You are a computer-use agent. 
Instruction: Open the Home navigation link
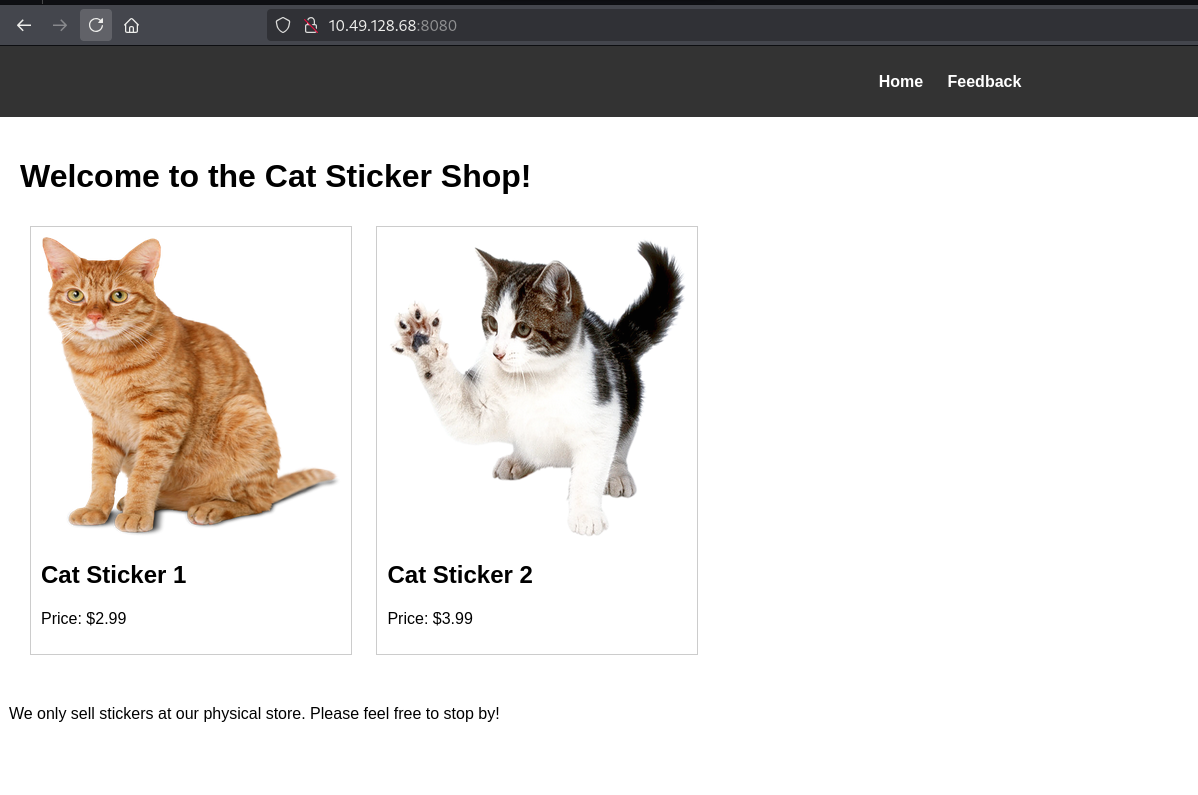click(x=900, y=81)
